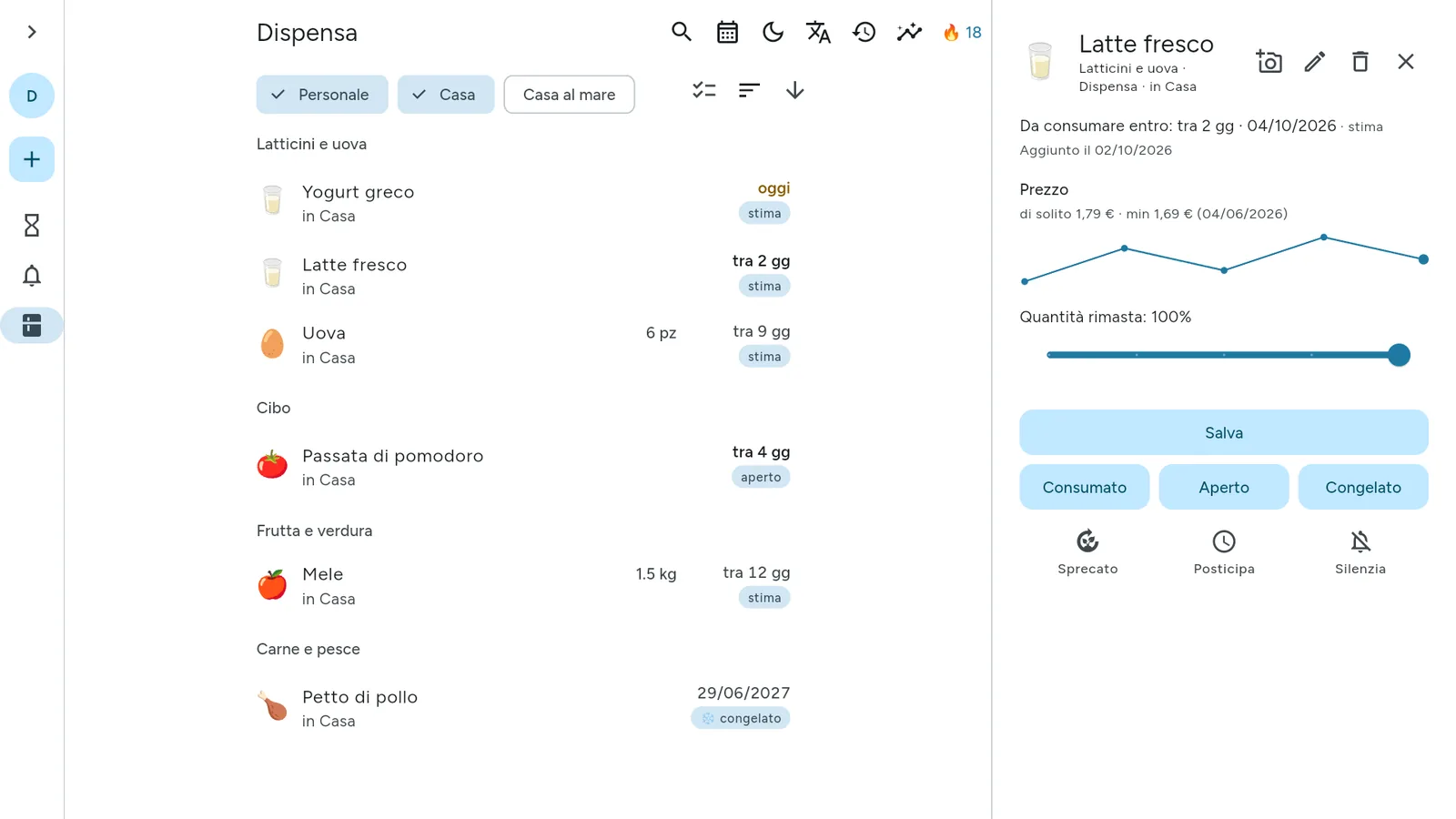Image resolution: width=1456 pixels, height=819 pixels.
Task: Click the last point on price chart
Action: (x=1423, y=259)
